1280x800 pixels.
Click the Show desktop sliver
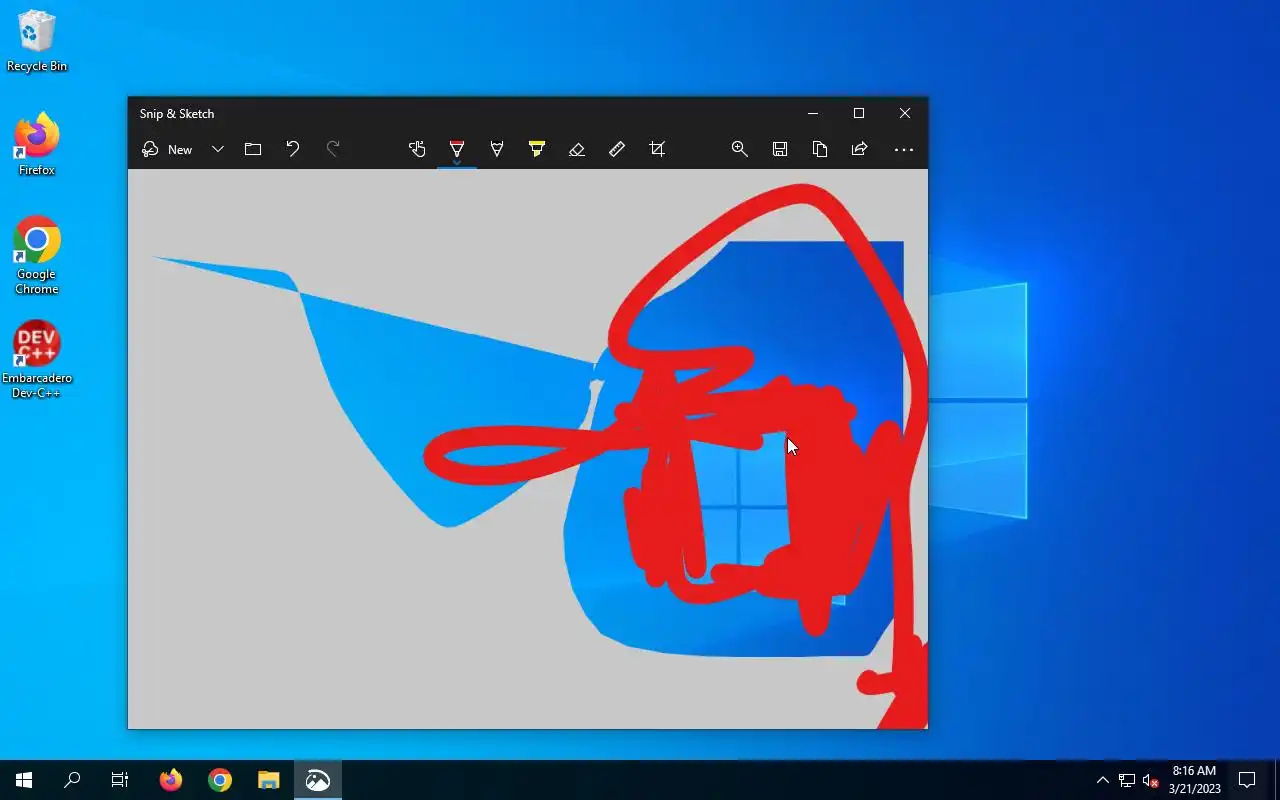(1277, 780)
